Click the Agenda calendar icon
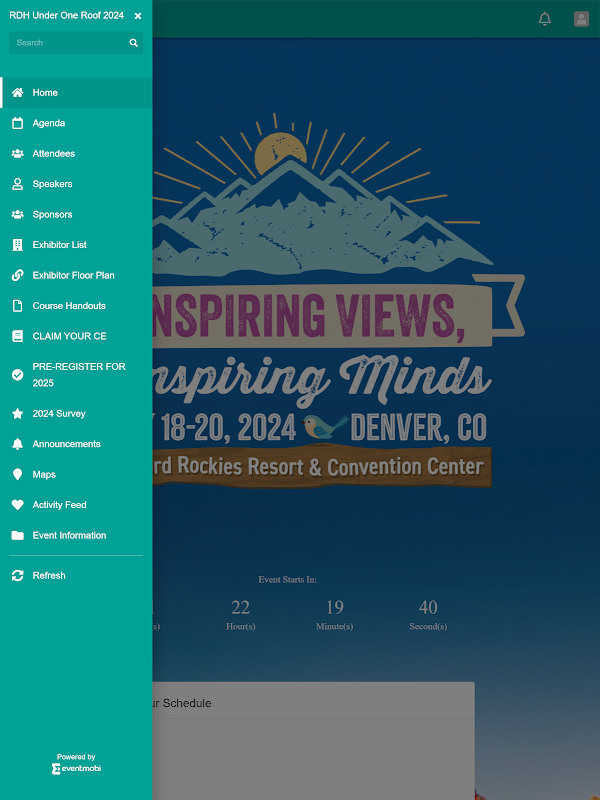This screenshot has width=600, height=800. (x=17, y=123)
